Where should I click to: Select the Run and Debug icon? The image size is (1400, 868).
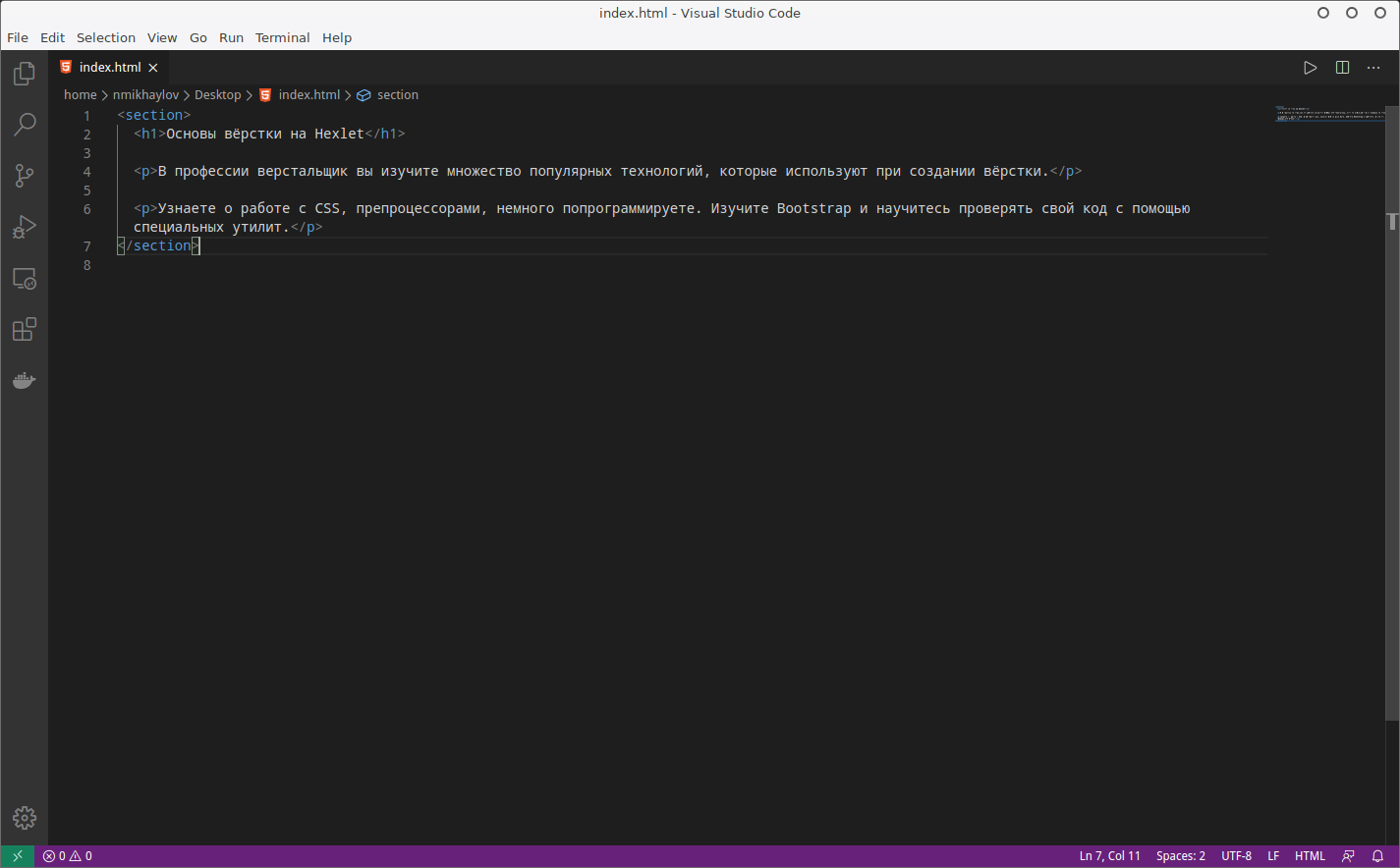click(x=24, y=227)
